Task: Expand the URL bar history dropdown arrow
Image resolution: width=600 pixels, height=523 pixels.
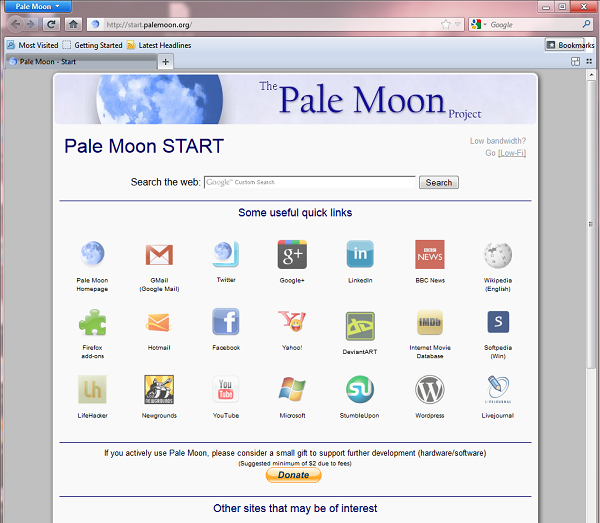Action: click(x=458, y=25)
